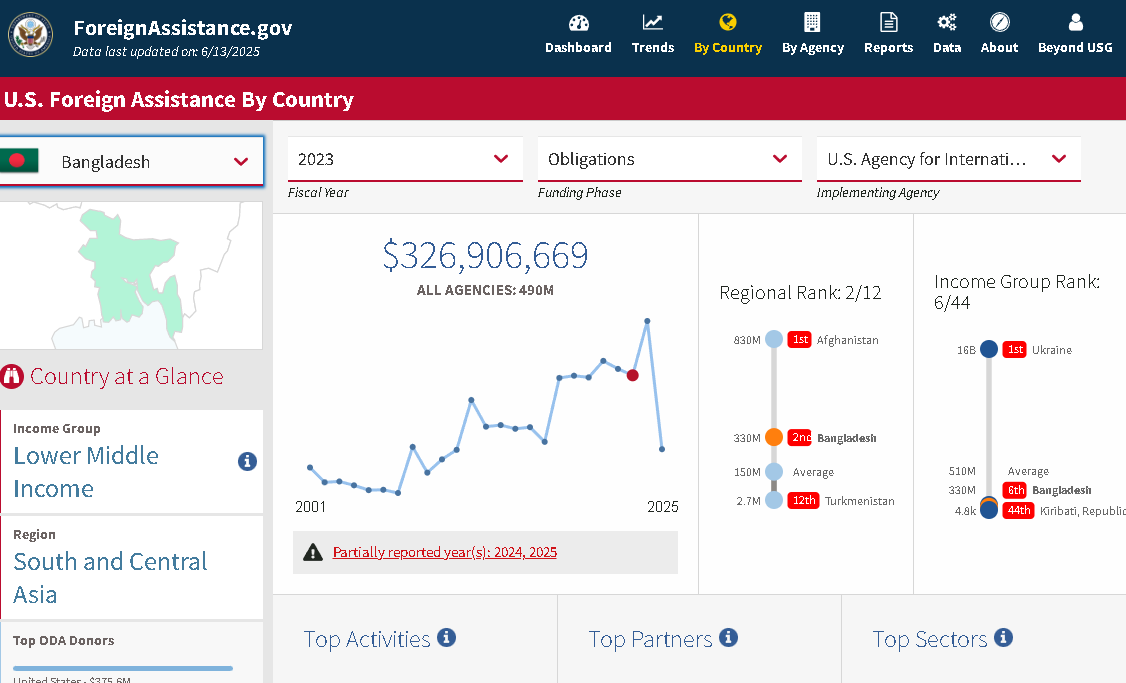Screen dimensions: 1126x683
Task: Click Lower Middle Income link
Action: tap(86, 472)
